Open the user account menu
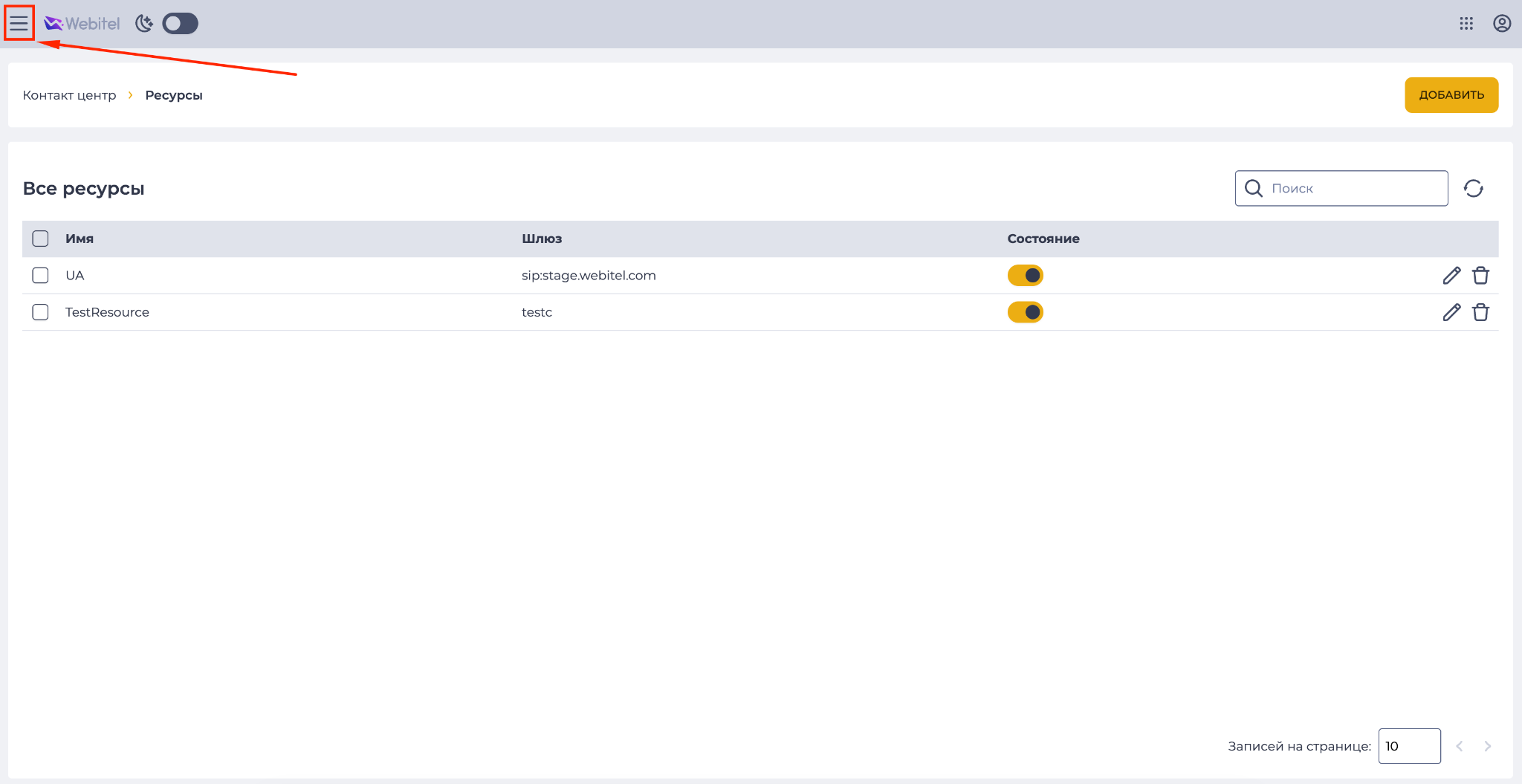This screenshot has width=1522, height=784. point(1502,24)
